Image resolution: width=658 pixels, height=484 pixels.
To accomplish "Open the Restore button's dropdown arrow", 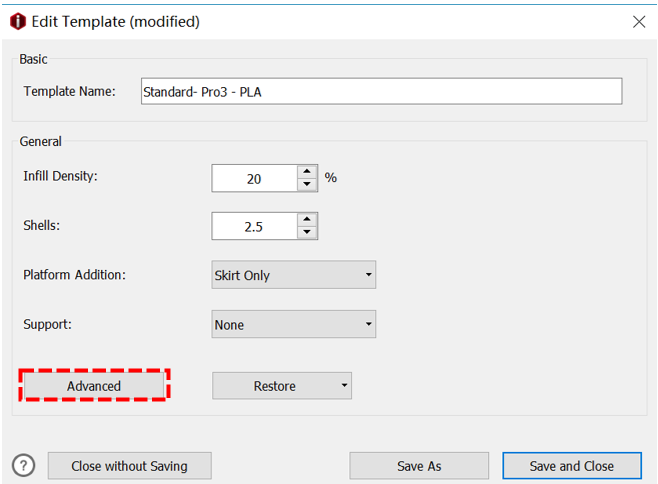I will (343, 386).
